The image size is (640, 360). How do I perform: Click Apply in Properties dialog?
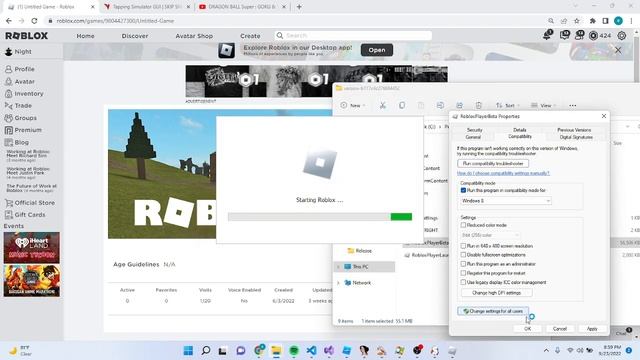(x=592, y=329)
